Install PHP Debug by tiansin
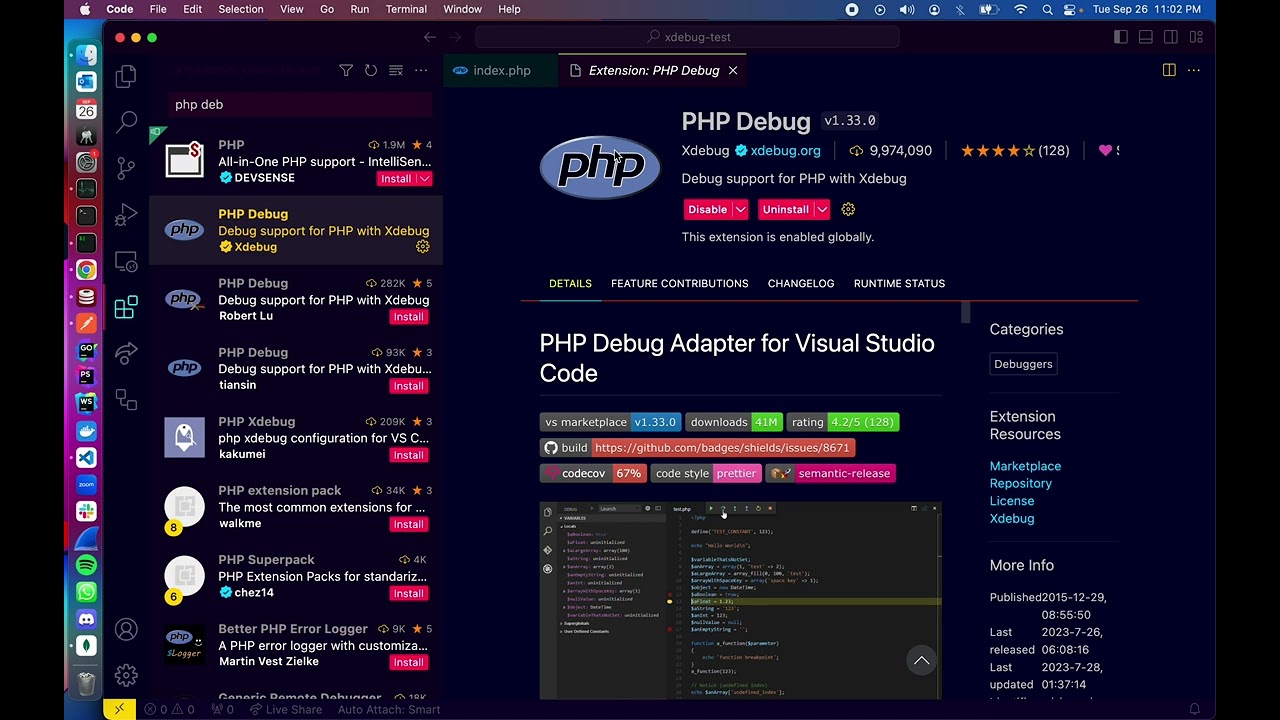Image resolution: width=1280 pixels, height=720 pixels. [408, 386]
